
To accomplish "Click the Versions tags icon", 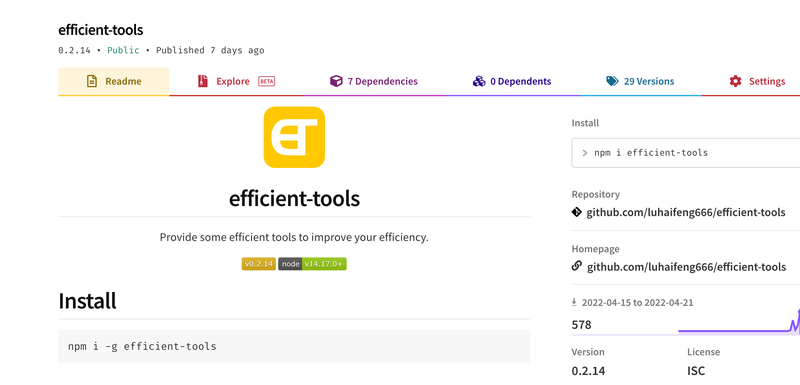I will [612, 82].
